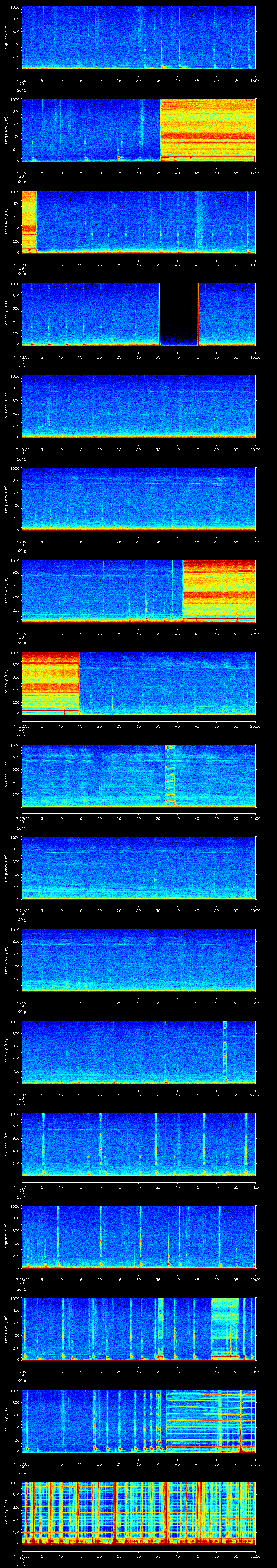This screenshot has height=1568, width=277.
Task: Click the '17:21:00' start time label
Action: coord(21,634)
